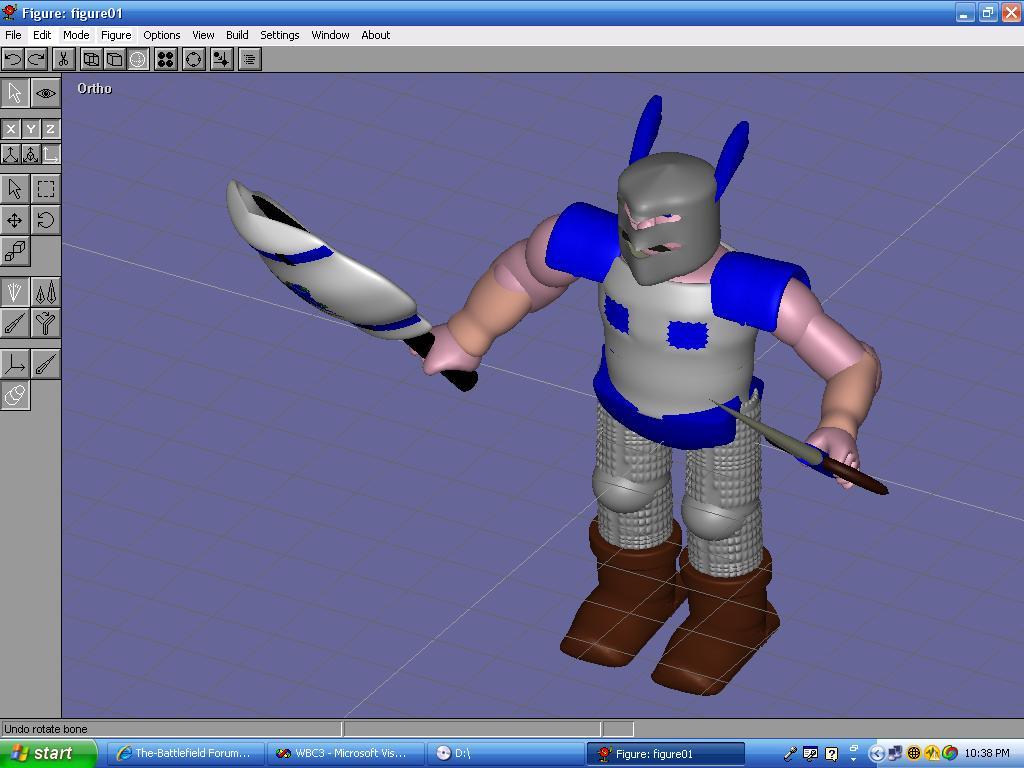Toggle the white L-shaped screen axes icon

tap(50, 154)
